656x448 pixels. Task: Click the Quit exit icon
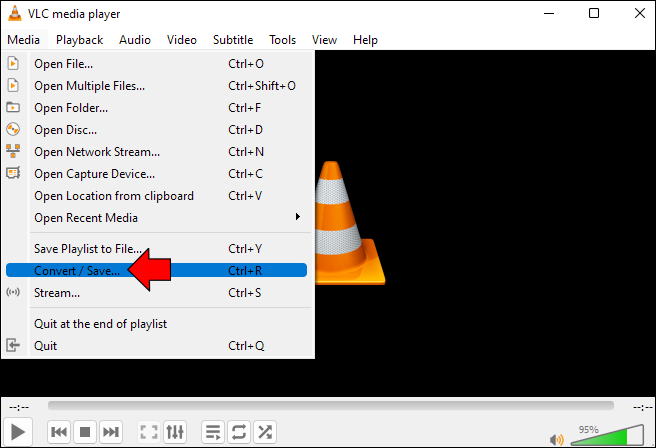[13, 345]
